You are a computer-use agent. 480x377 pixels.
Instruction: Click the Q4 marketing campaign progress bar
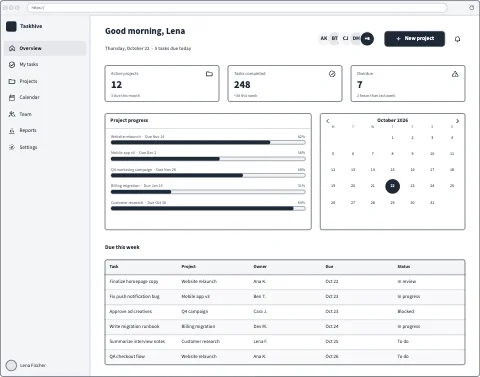(208, 175)
